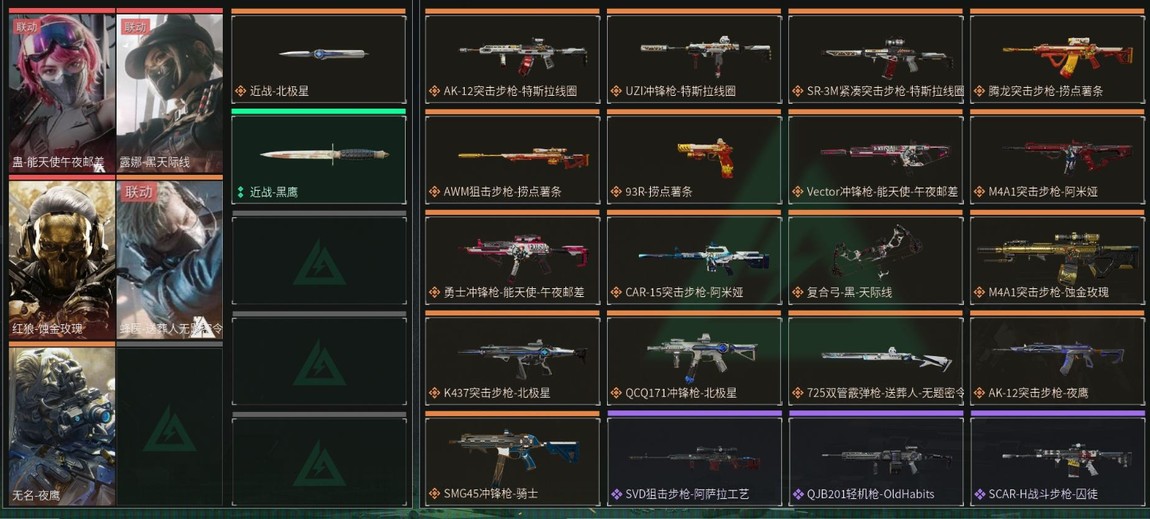
Task: Open the 红狼-蚀金玫瑰 operator portrait
Action: tap(62, 260)
